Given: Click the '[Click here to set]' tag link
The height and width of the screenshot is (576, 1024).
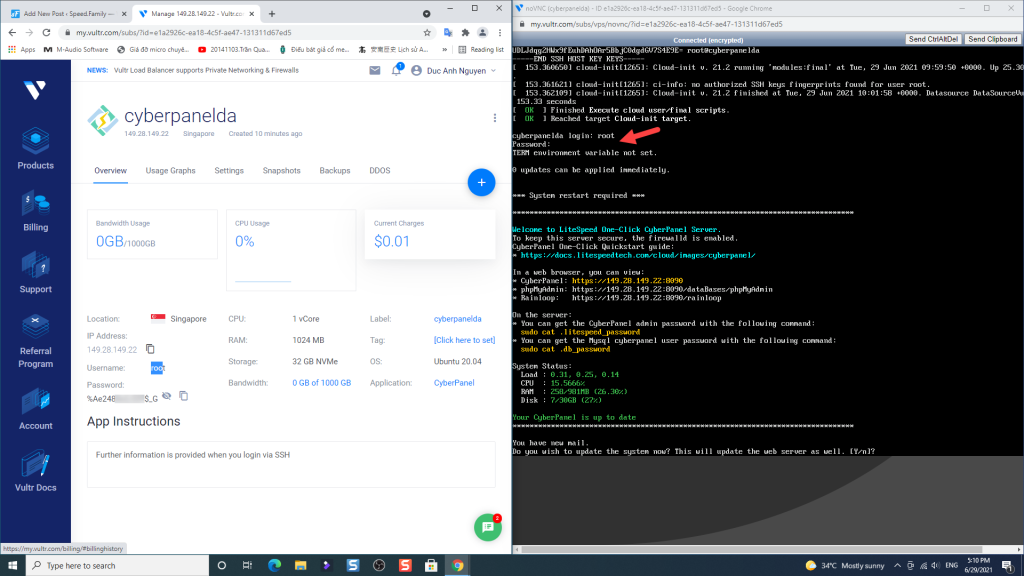Looking at the screenshot, I should (x=464, y=341).
